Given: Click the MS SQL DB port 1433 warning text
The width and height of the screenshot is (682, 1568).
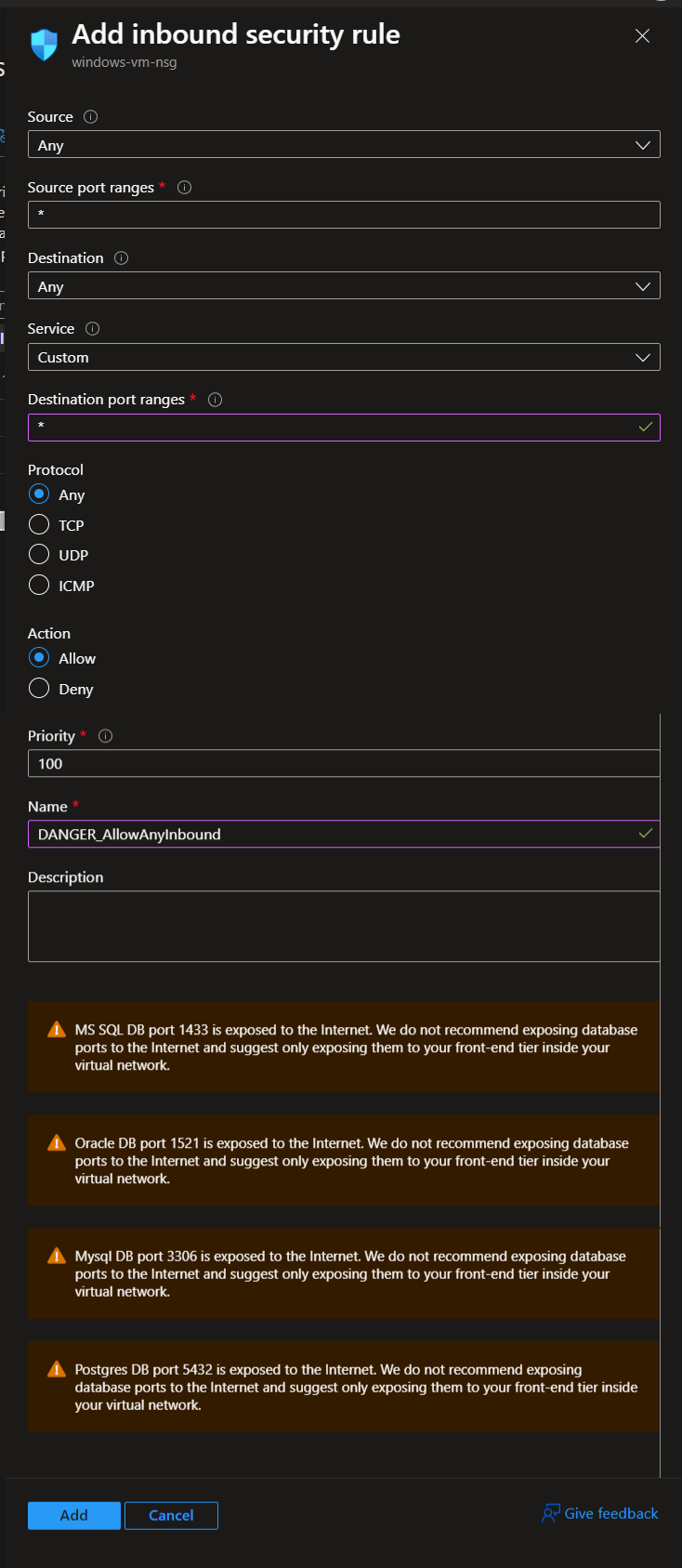Looking at the screenshot, I should (356, 1048).
